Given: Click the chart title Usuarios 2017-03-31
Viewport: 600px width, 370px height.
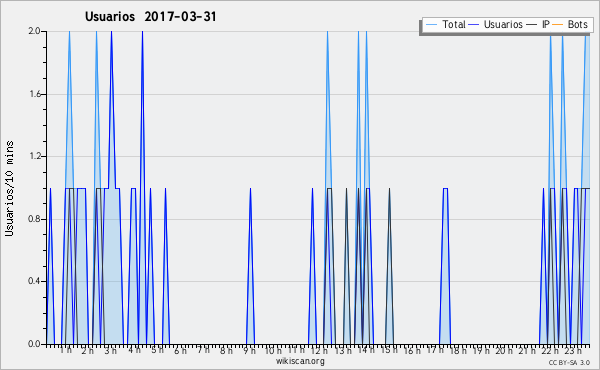Looking at the screenshot, I should coord(150,16).
